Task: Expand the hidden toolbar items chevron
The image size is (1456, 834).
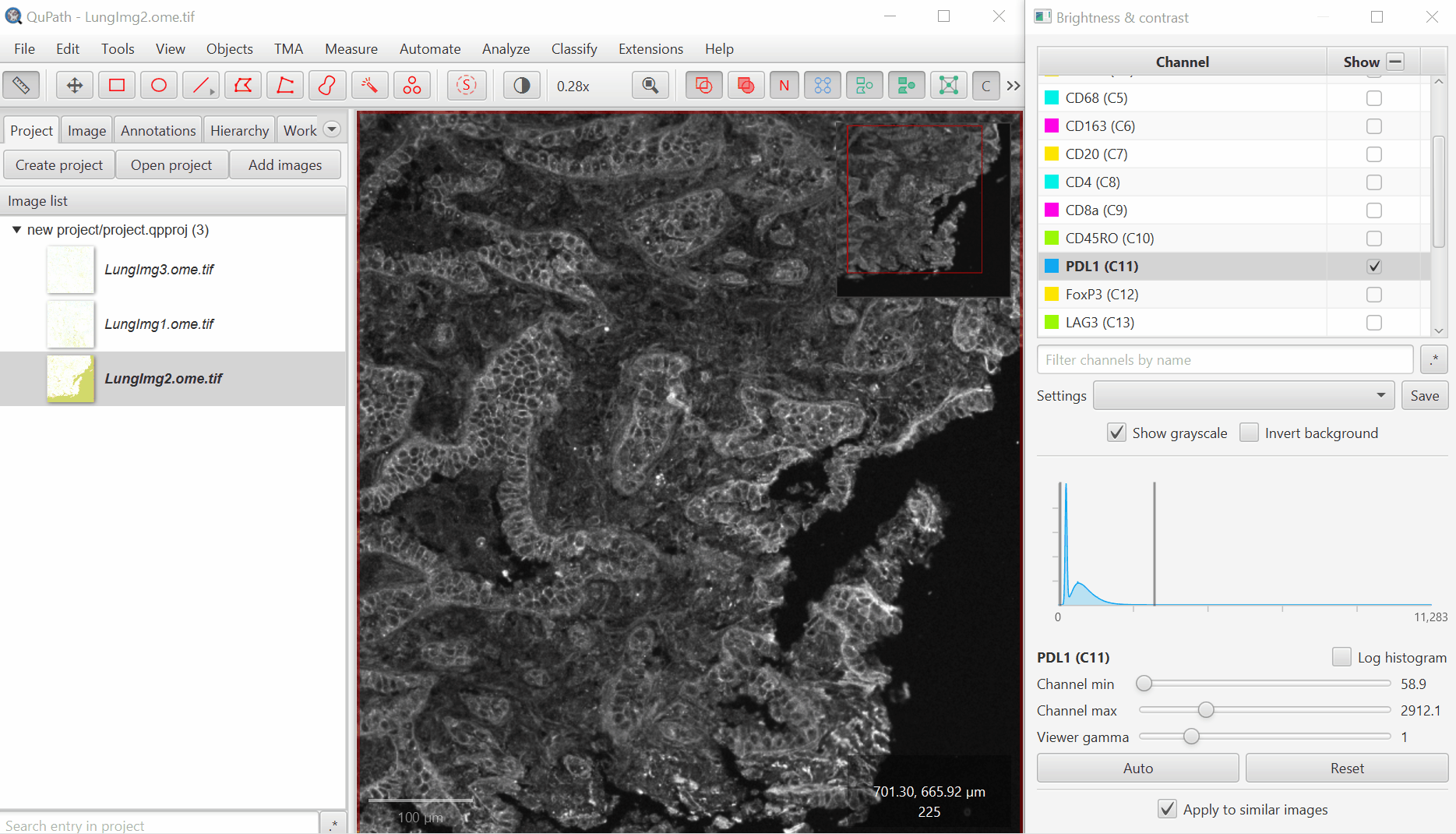Action: click(1013, 86)
